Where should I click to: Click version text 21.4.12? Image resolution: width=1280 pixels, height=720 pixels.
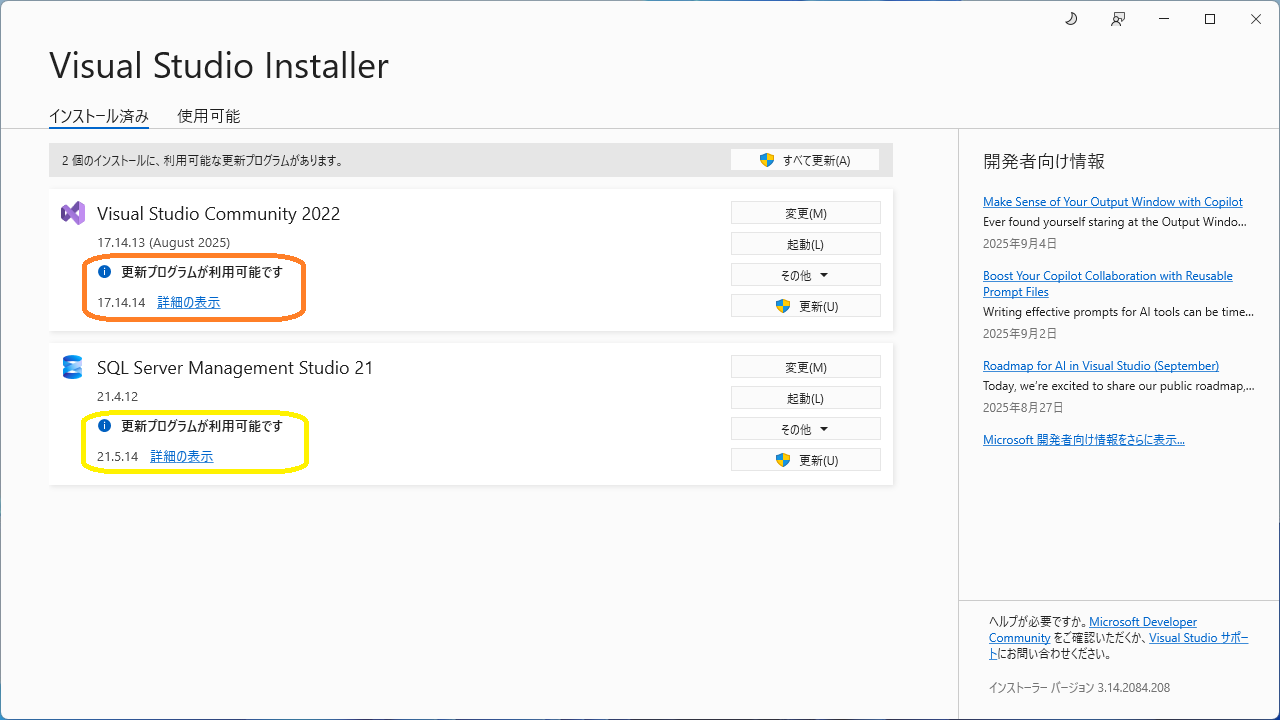click(x=118, y=397)
